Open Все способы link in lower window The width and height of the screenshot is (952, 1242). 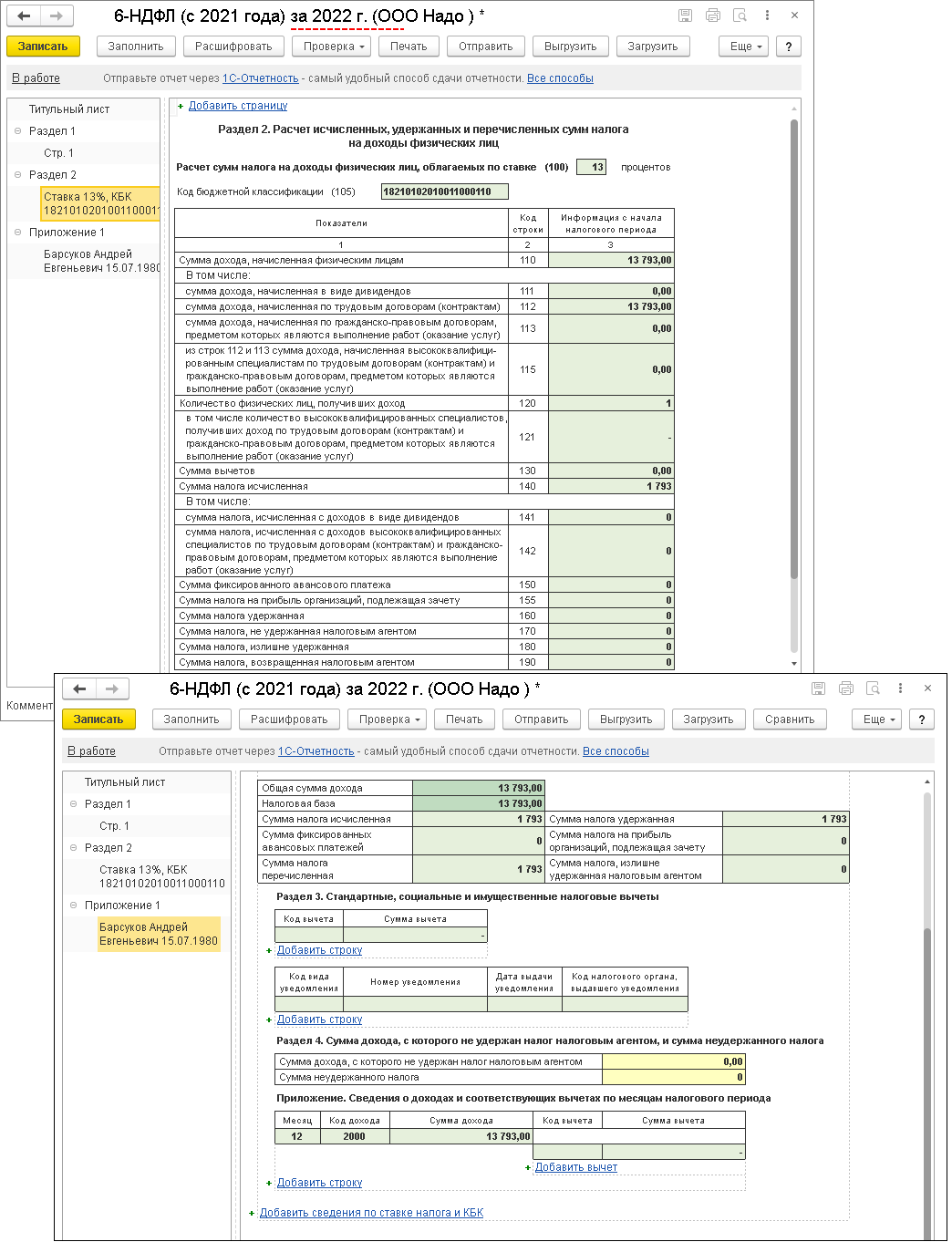click(x=616, y=751)
